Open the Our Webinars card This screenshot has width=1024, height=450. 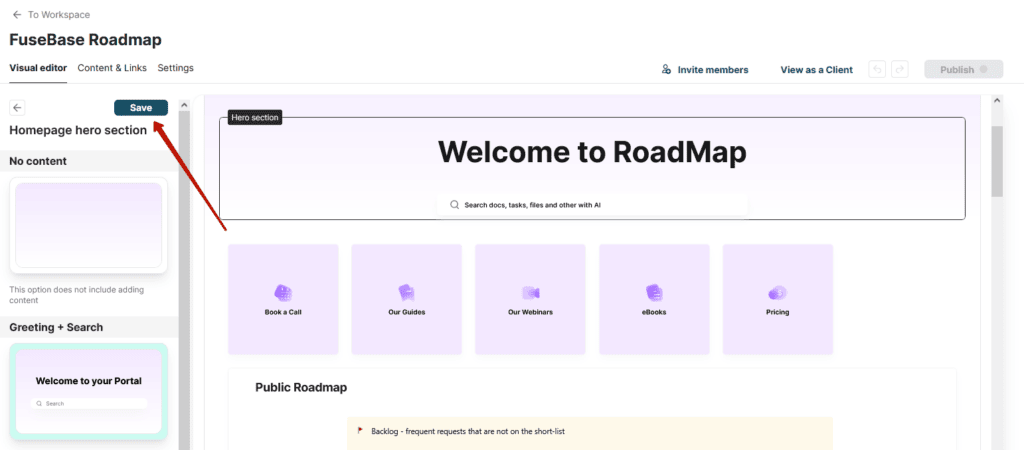pos(530,299)
